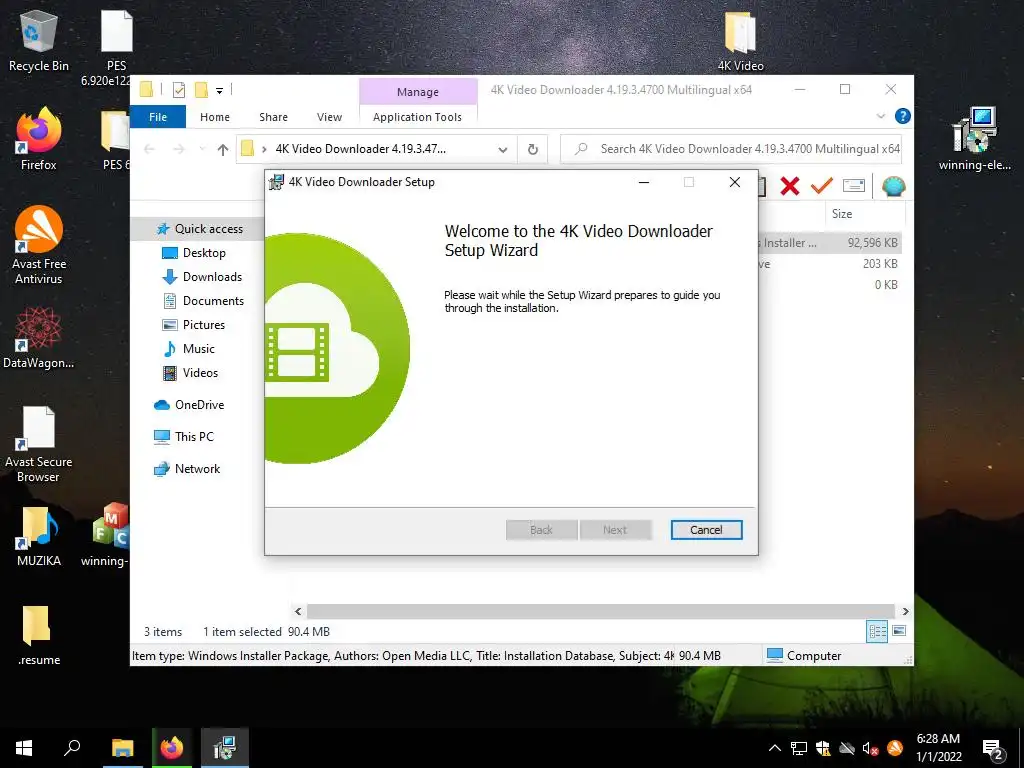Viewport: 1024px width, 768px height.
Task: Click the scroll right arrow of horizontal scrollbar
Action: coord(905,611)
